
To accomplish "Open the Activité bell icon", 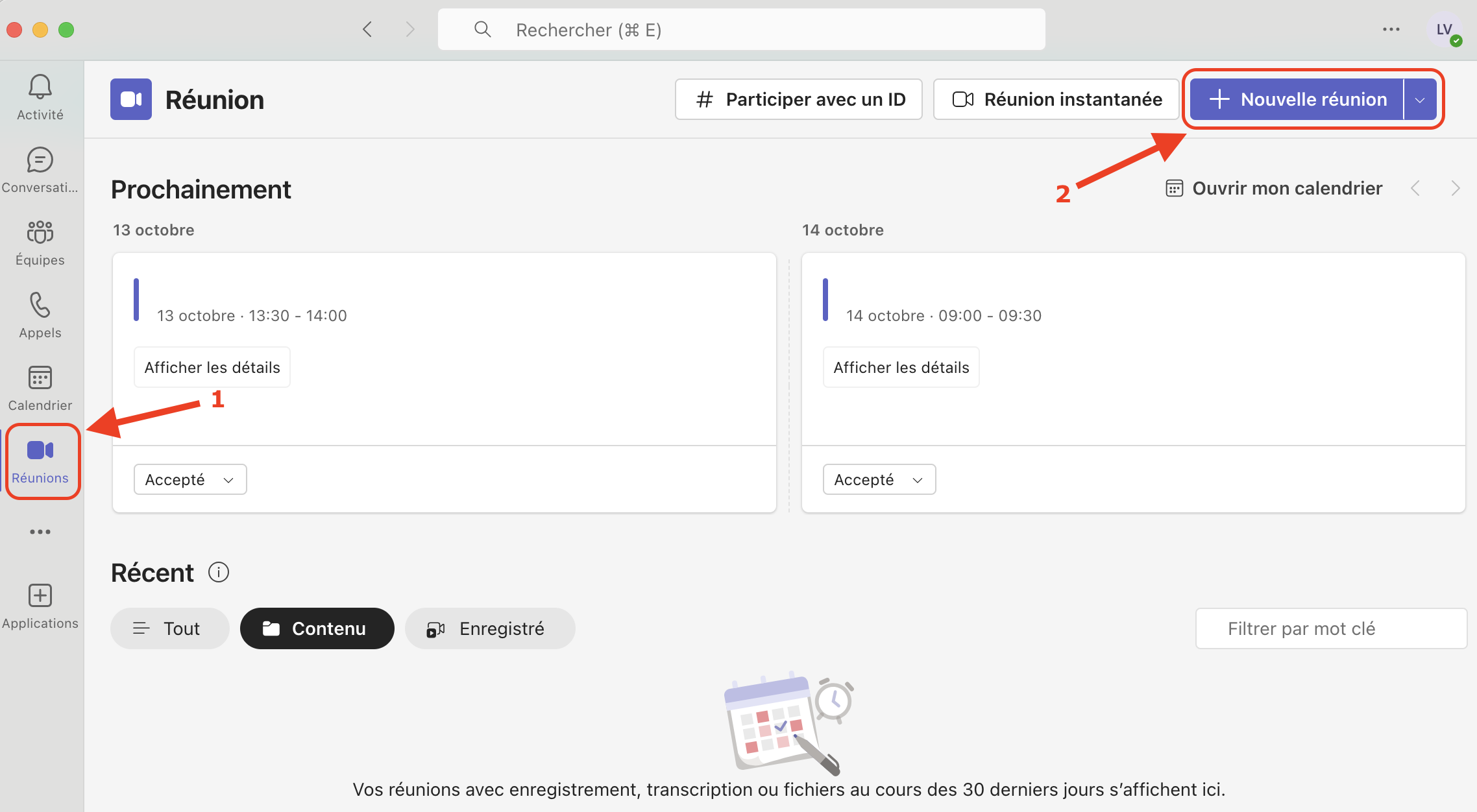I will (40, 87).
